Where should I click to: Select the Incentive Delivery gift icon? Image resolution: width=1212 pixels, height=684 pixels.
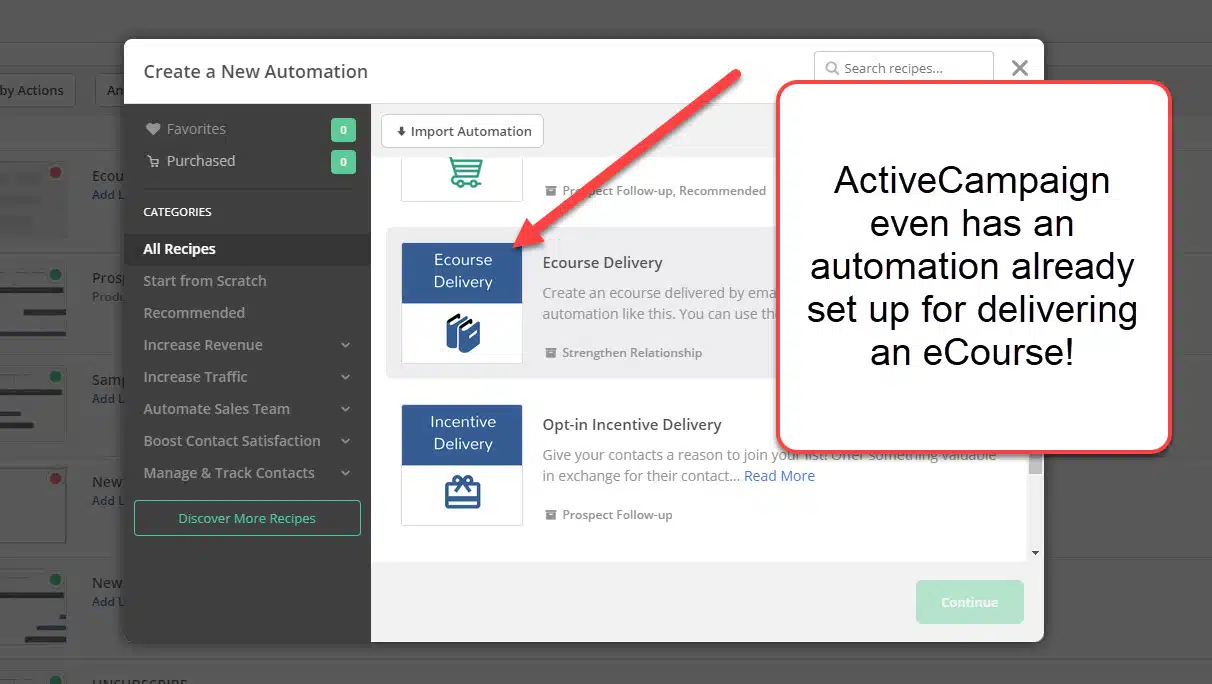click(462, 492)
